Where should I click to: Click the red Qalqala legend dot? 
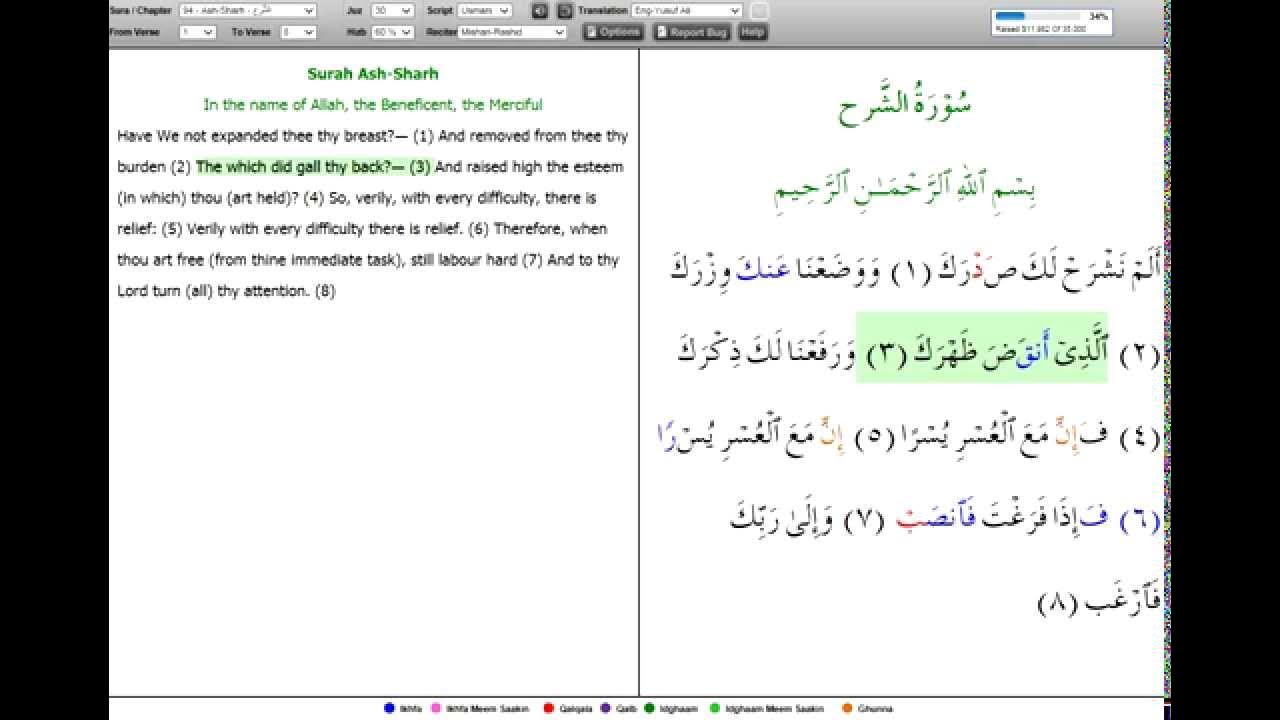click(548, 708)
